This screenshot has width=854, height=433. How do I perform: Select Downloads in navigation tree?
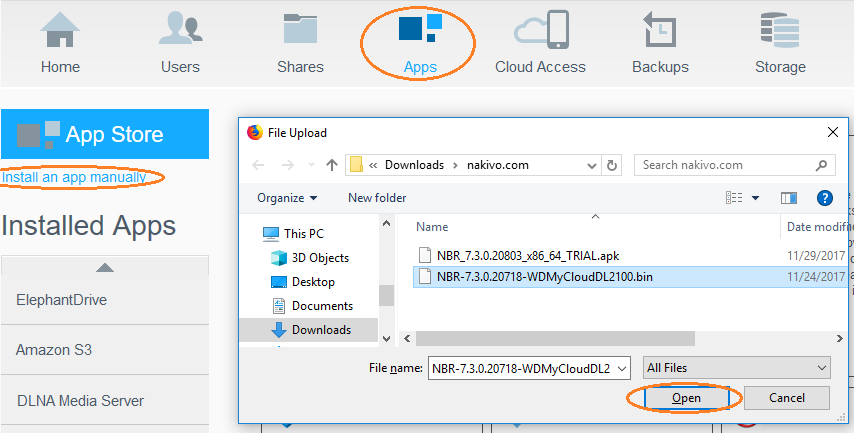tap(320, 329)
